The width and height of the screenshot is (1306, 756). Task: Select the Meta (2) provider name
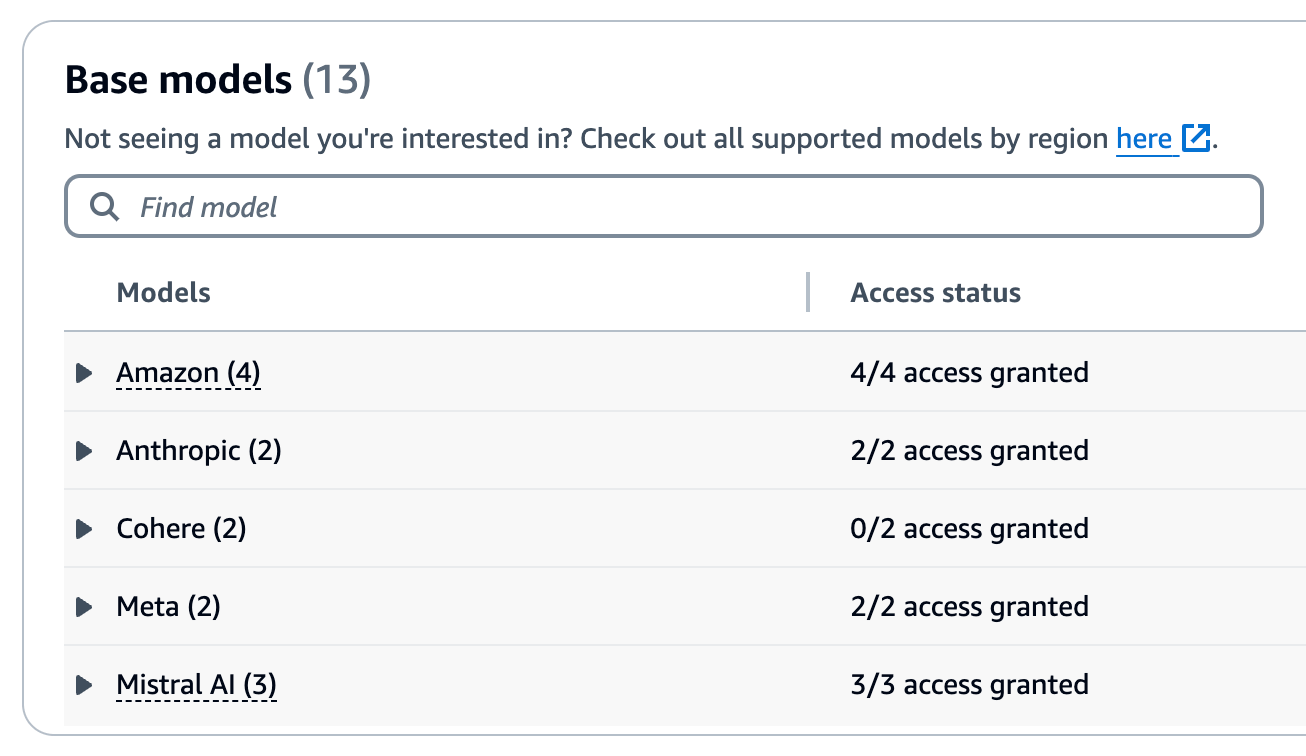[168, 607]
